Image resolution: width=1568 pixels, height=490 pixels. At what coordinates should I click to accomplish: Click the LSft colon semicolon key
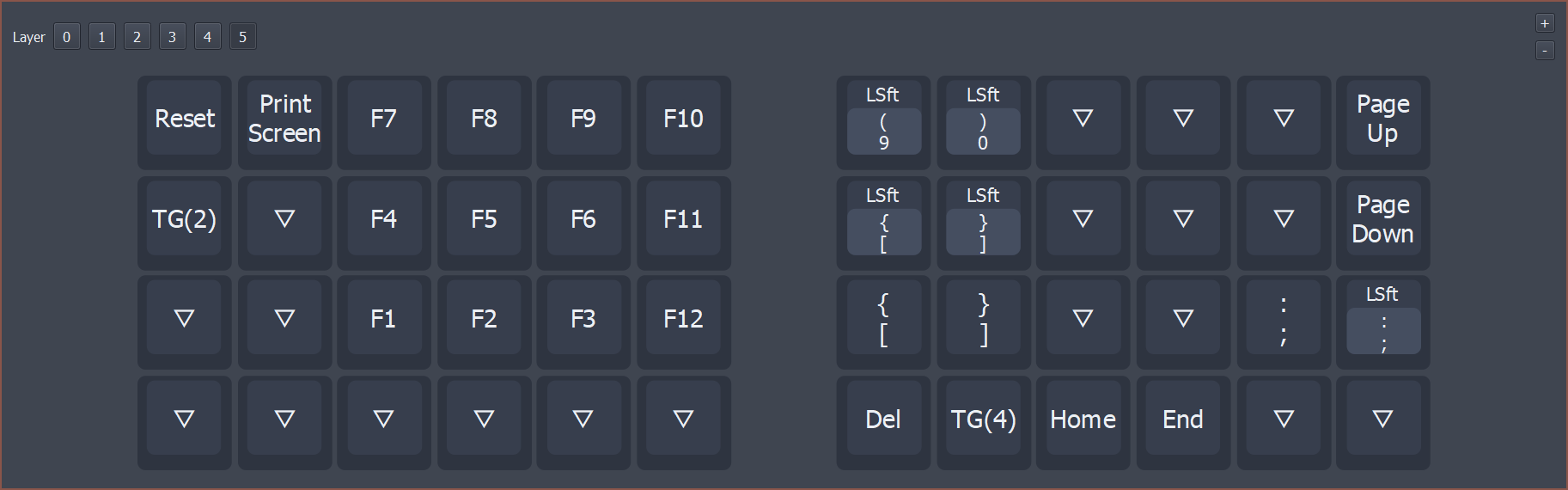[1382, 321]
